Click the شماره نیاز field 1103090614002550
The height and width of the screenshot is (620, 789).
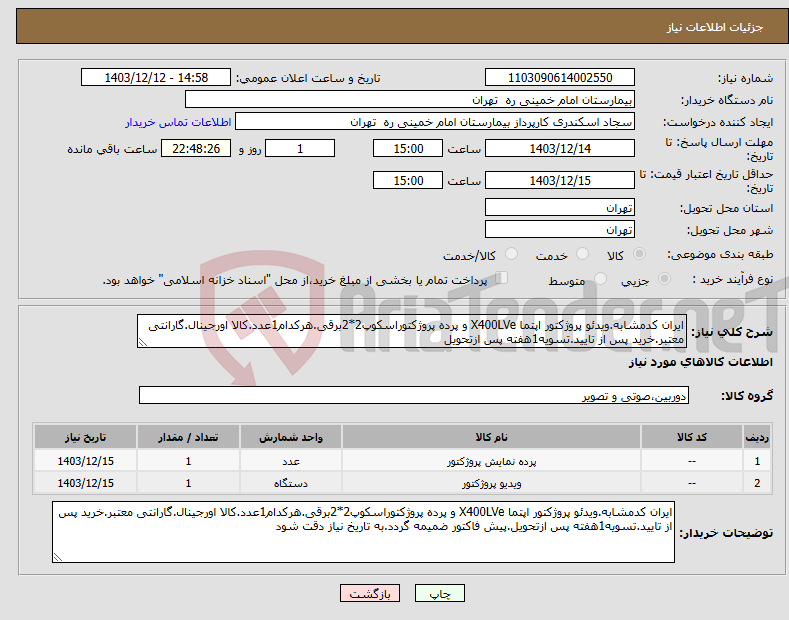pyautogui.click(x=560, y=78)
